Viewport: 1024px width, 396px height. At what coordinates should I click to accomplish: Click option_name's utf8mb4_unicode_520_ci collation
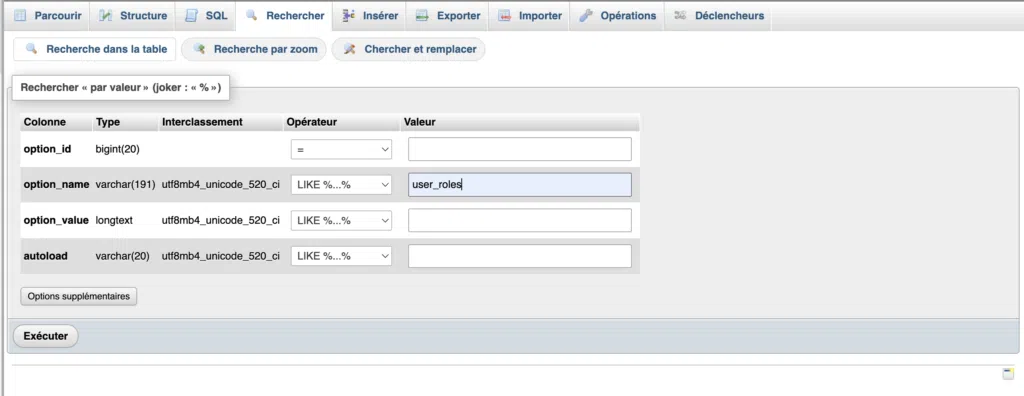(x=221, y=184)
